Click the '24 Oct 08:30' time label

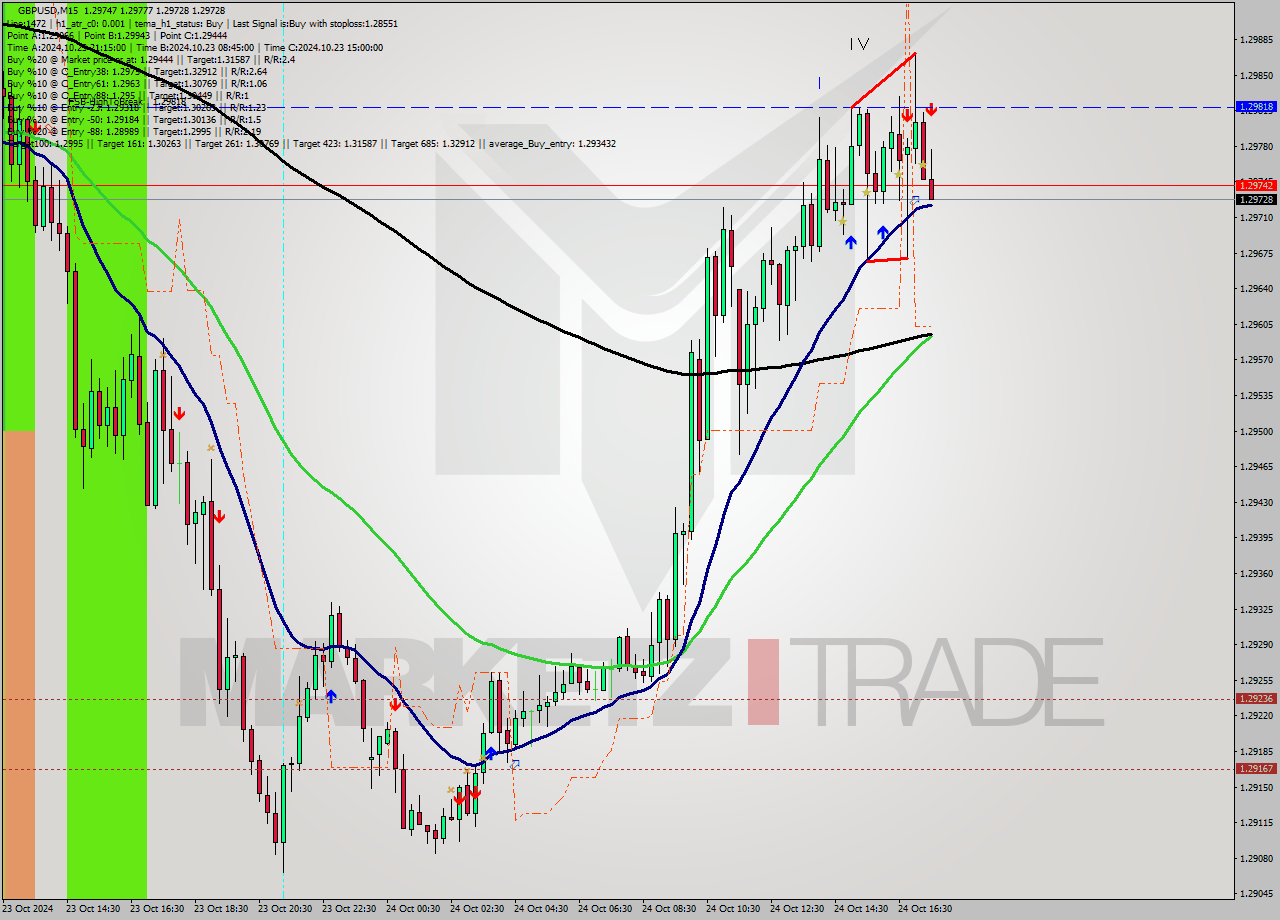[669, 909]
